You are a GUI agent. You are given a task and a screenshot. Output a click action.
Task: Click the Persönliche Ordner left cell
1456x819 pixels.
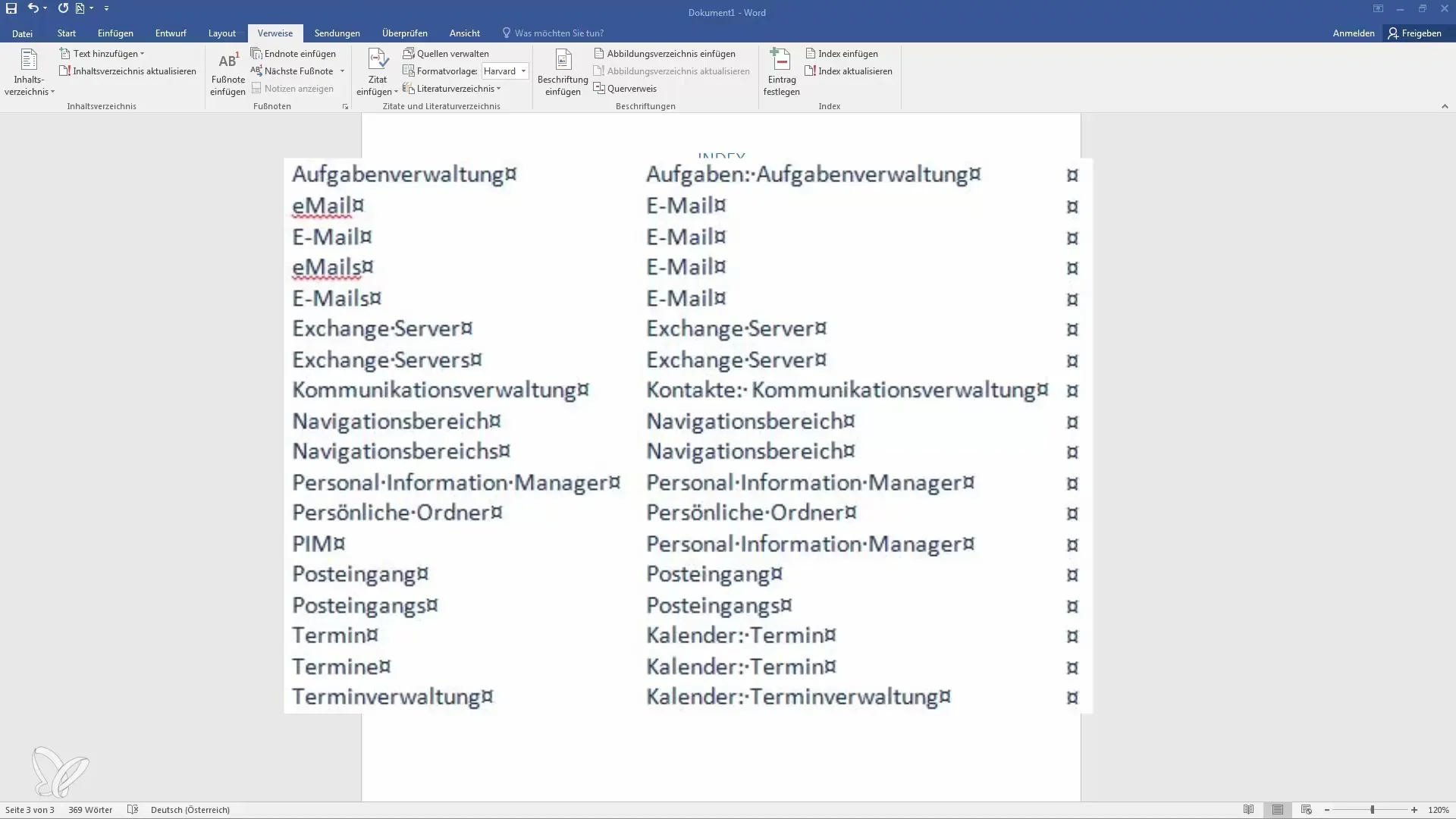397,513
